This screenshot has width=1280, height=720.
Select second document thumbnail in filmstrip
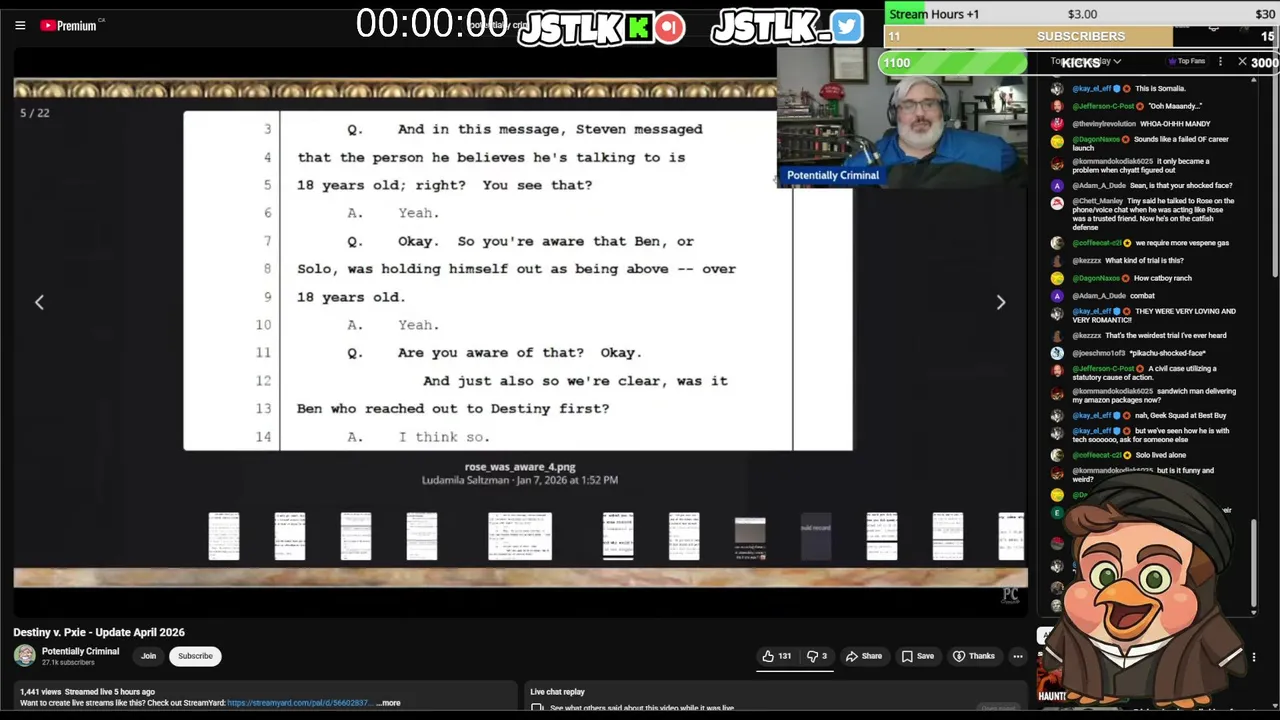(x=290, y=536)
